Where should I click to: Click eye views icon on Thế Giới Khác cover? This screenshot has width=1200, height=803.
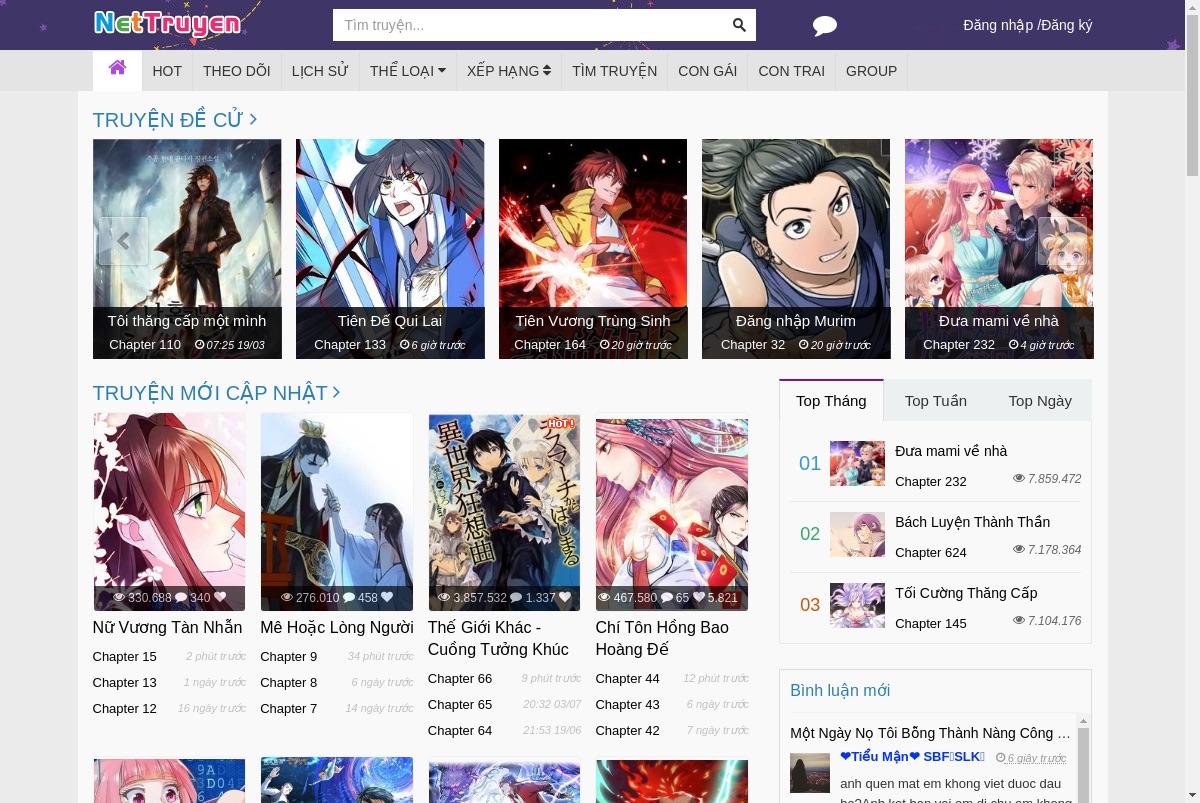pyautogui.click(x=444, y=598)
